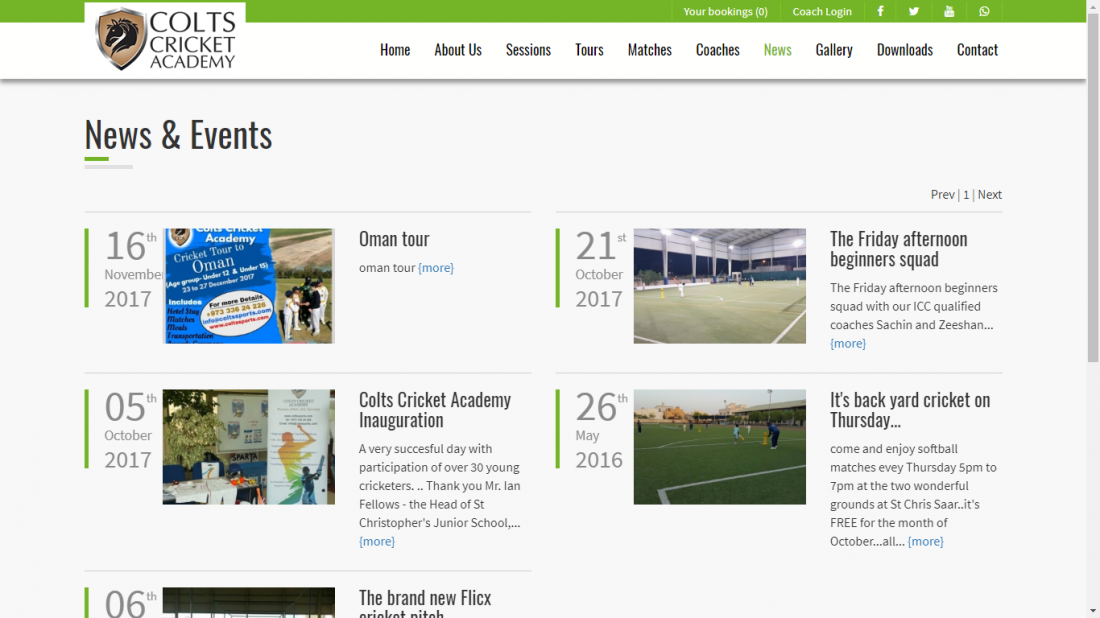Click {more} for Friday beginners squad
The image size is (1100, 618).
coord(847,344)
